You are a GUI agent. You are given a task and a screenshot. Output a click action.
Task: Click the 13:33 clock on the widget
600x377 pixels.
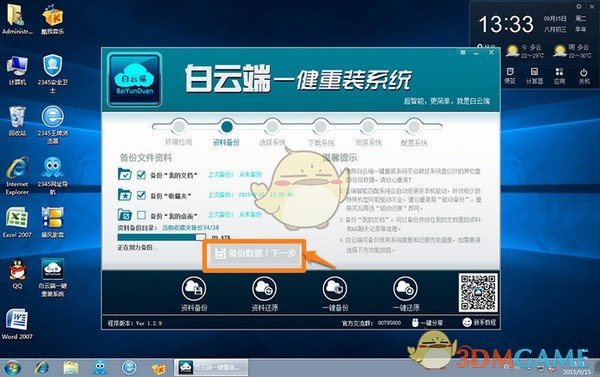click(x=505, y=24)
